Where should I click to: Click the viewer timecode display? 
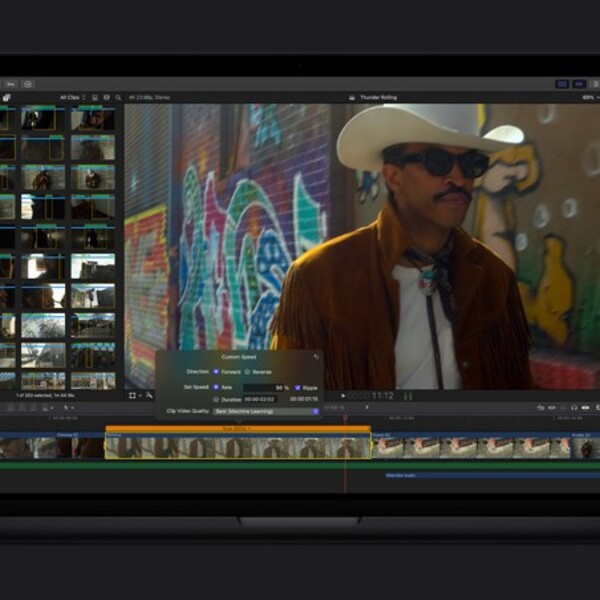coord(370,396)
